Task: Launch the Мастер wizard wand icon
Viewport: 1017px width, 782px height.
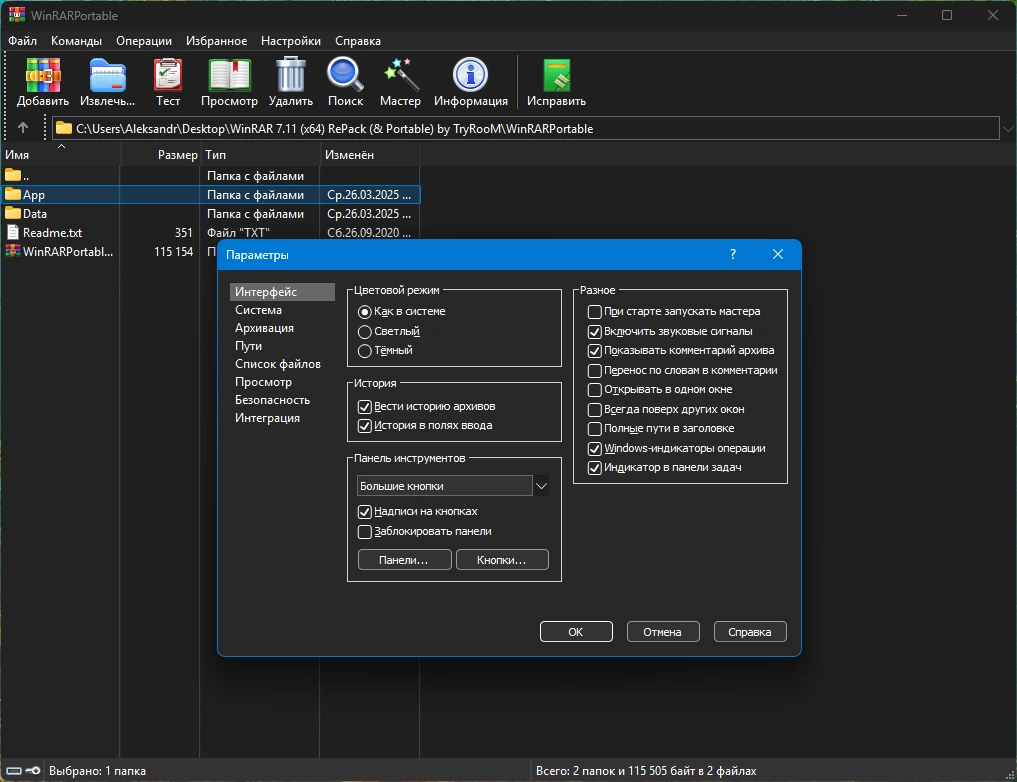Action: point(400,75)
